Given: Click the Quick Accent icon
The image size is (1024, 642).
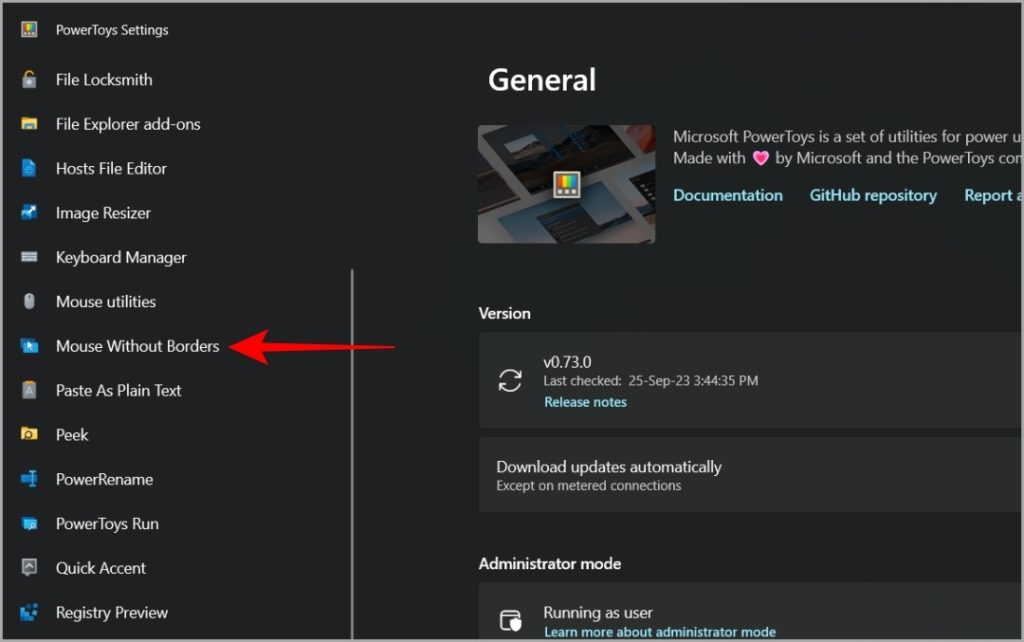Looking at the screenshot, I should (29, 567).
